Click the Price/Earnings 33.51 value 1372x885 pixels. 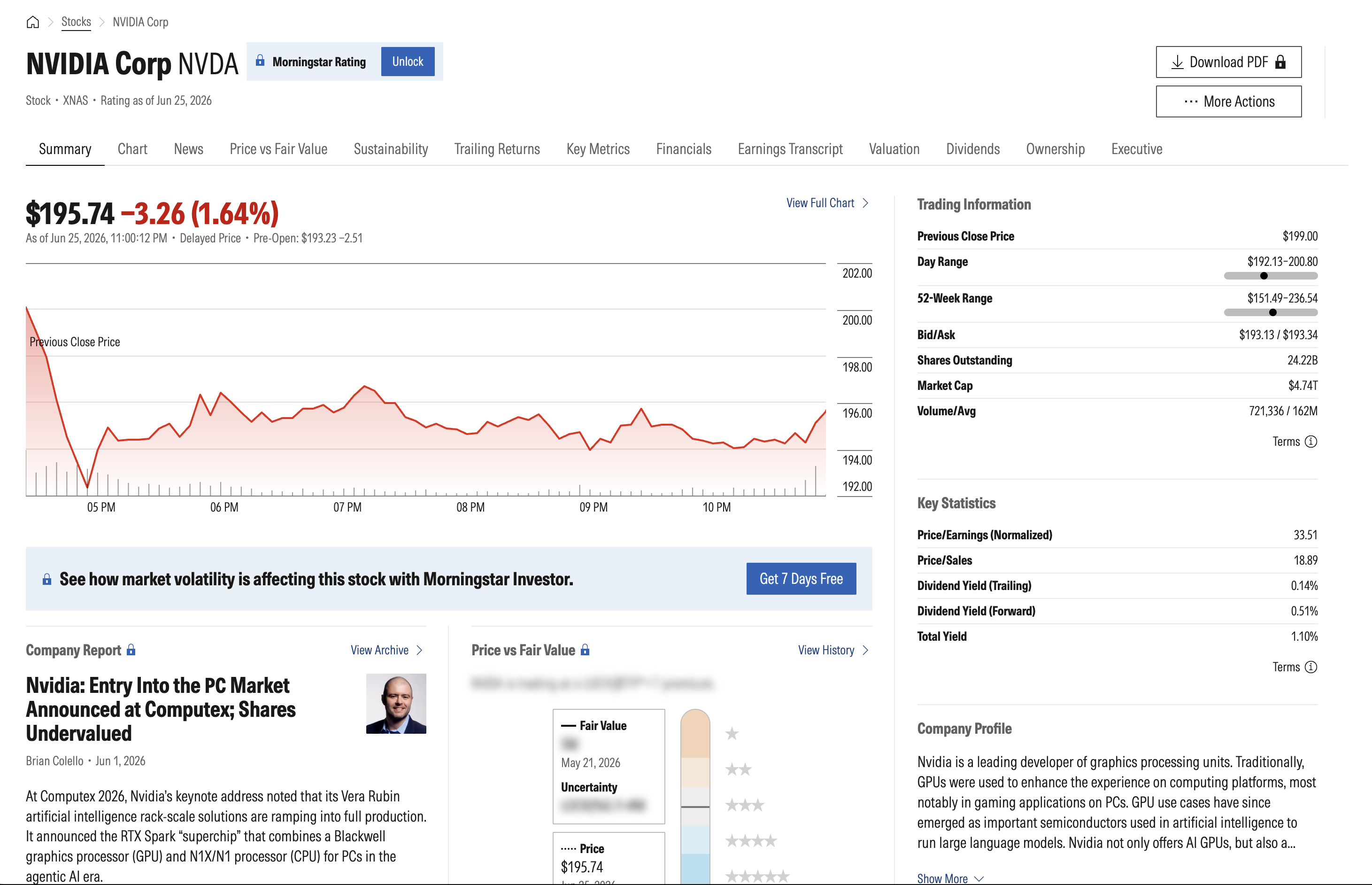coord(1305,535)
